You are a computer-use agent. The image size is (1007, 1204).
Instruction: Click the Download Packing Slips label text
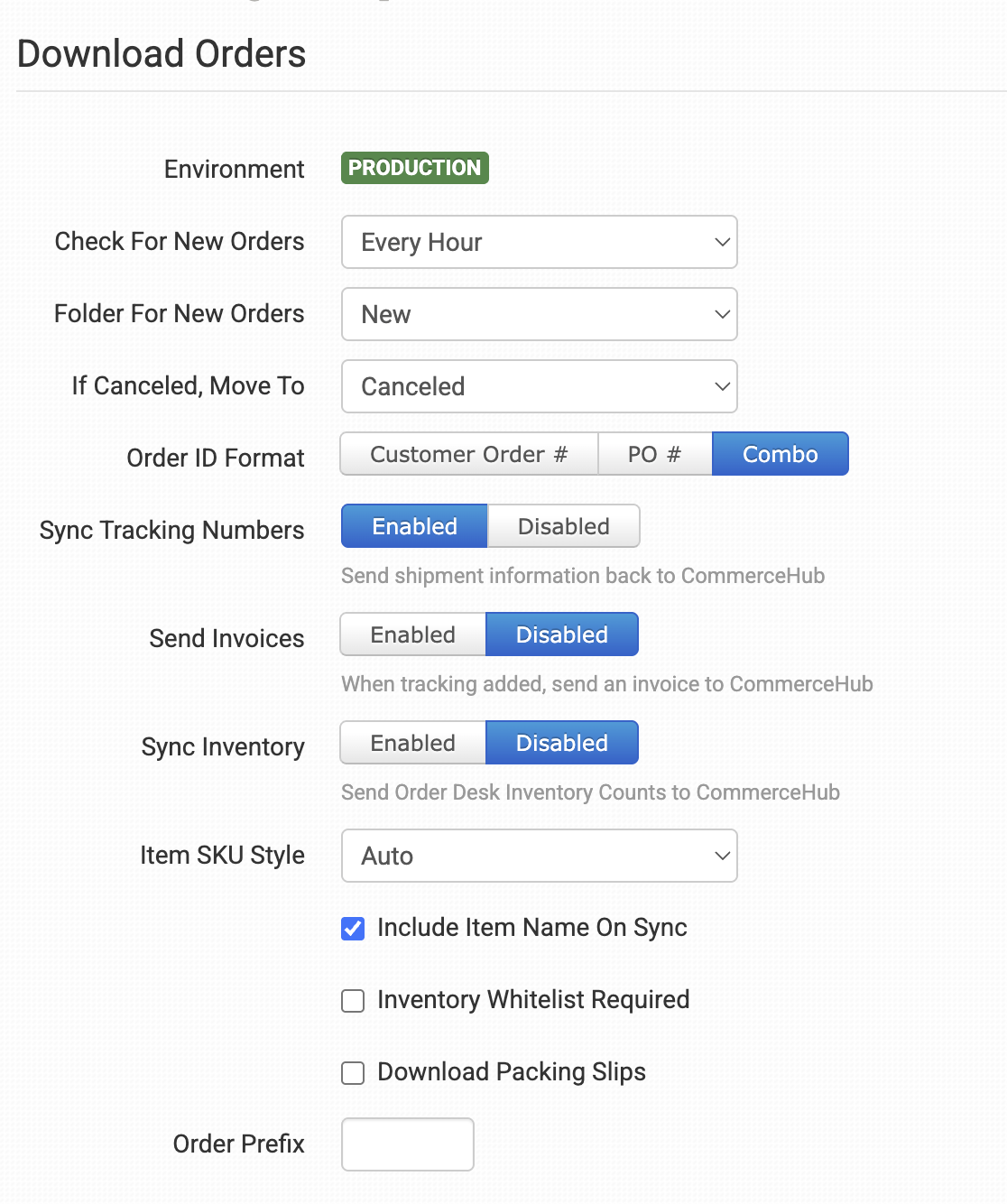click(x=511, y=1072)
